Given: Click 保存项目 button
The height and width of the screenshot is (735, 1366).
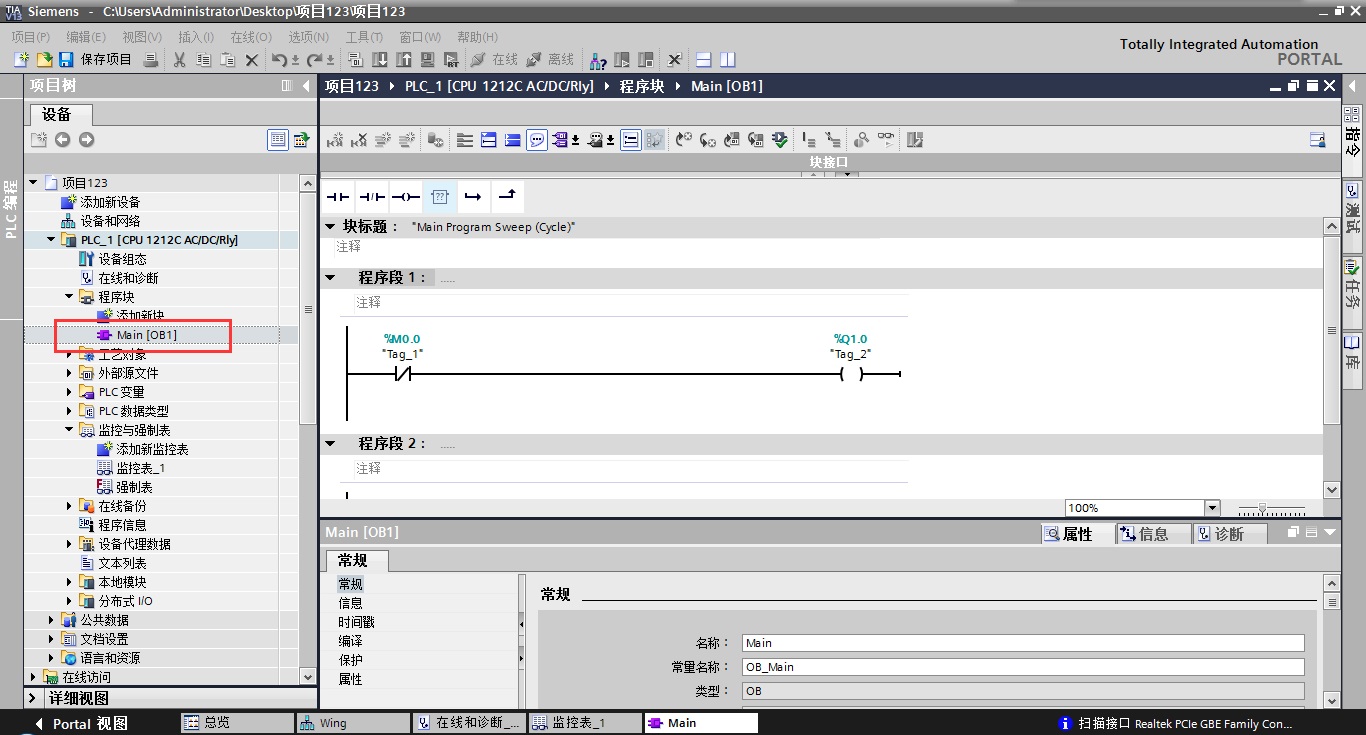Looking at the screenshot, I should (97, 60).
